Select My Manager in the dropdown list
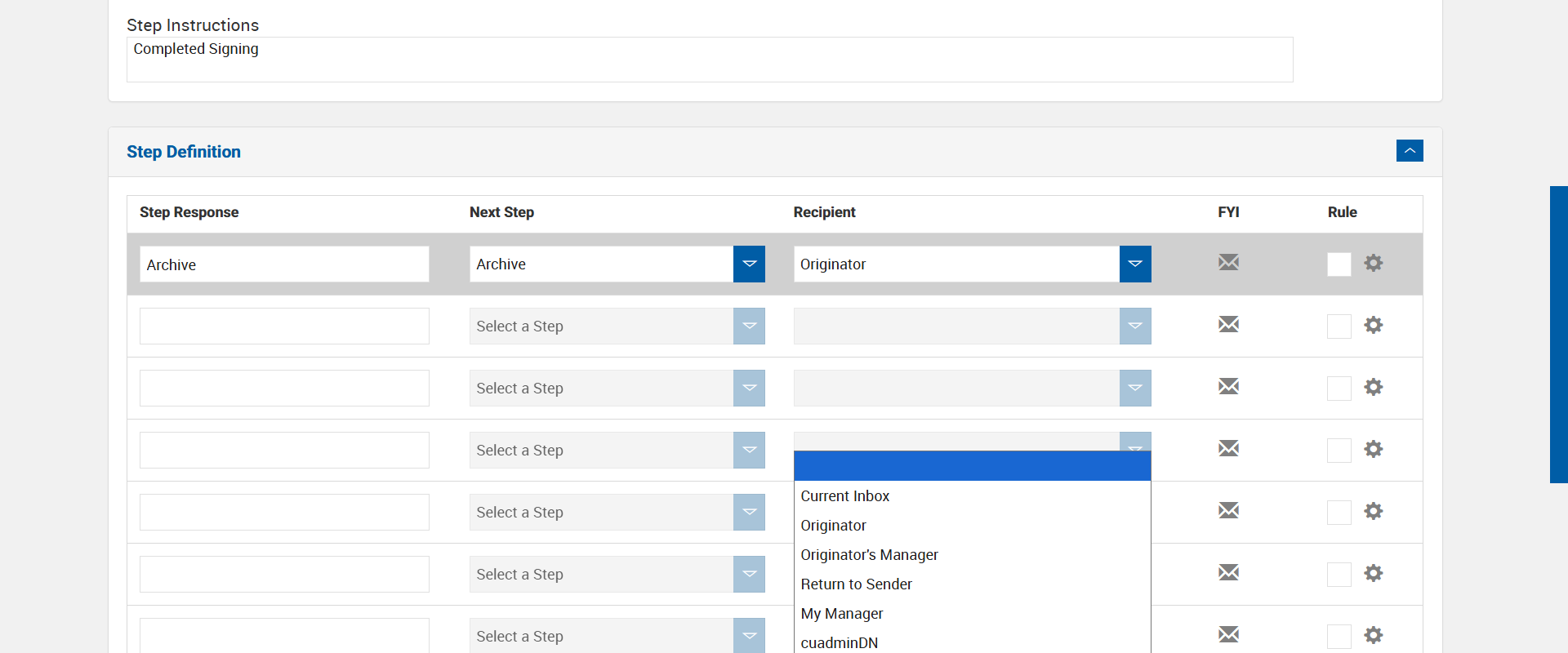This screenshot has width=1568, height=653. pos(842,614)
